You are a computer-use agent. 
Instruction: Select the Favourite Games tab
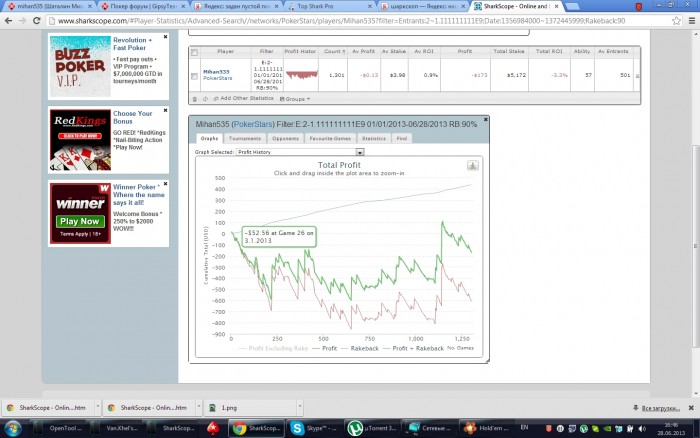coord(330,138)
